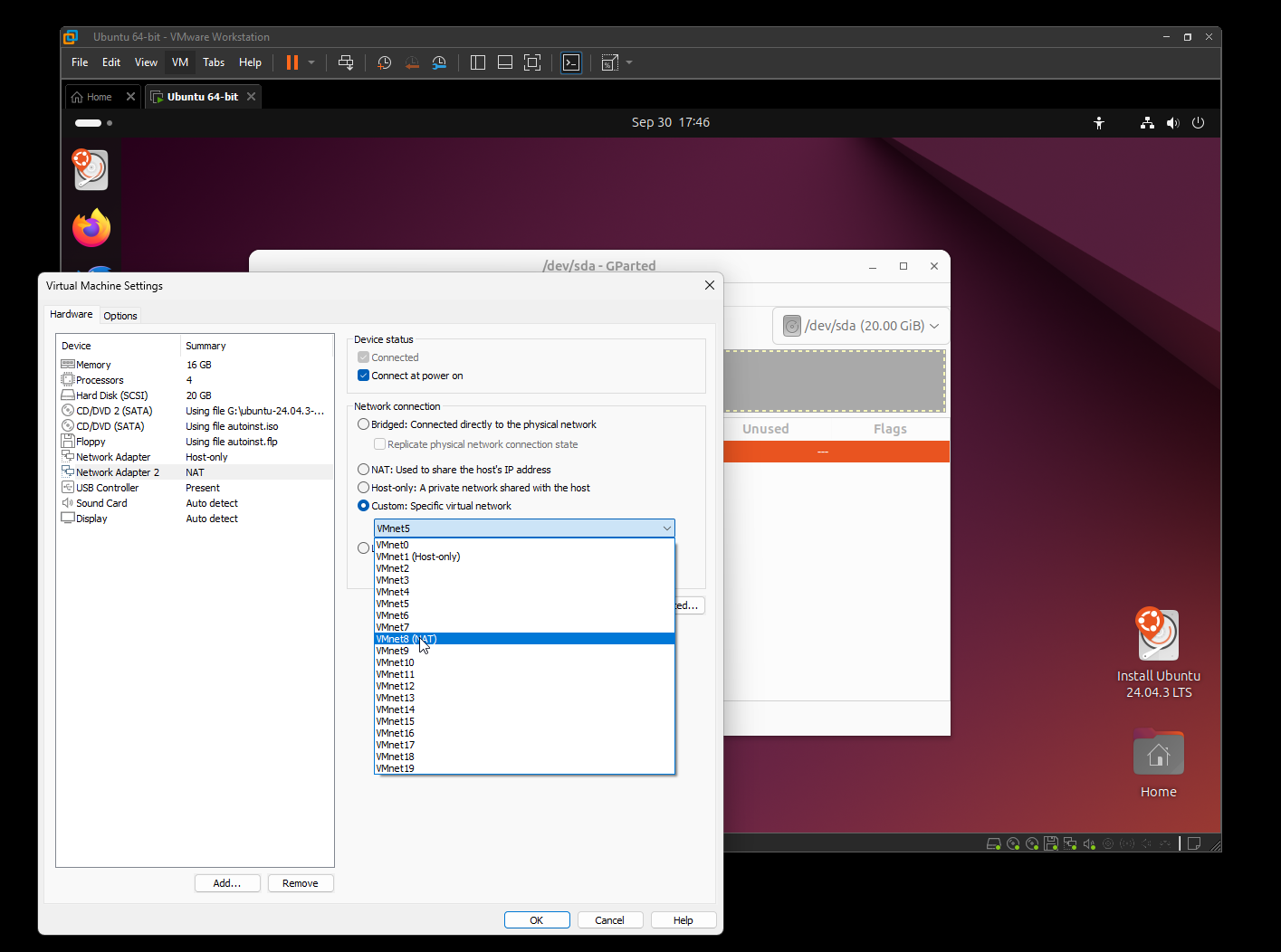Take a snapshot of this virtual machine
This screenshot has width=1281, height=952.
click(385, 62)
